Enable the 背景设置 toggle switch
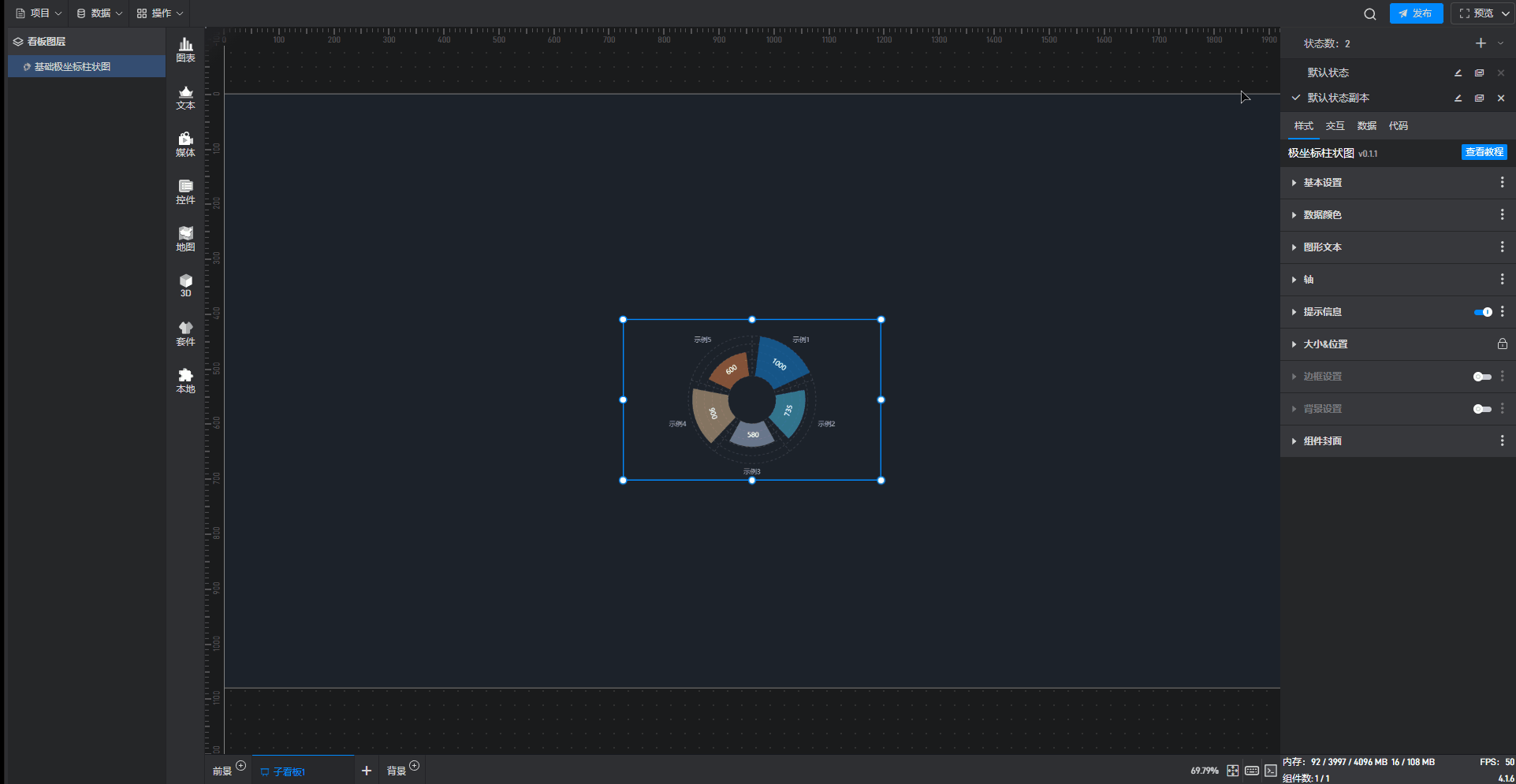 (x=1483, y=409)
